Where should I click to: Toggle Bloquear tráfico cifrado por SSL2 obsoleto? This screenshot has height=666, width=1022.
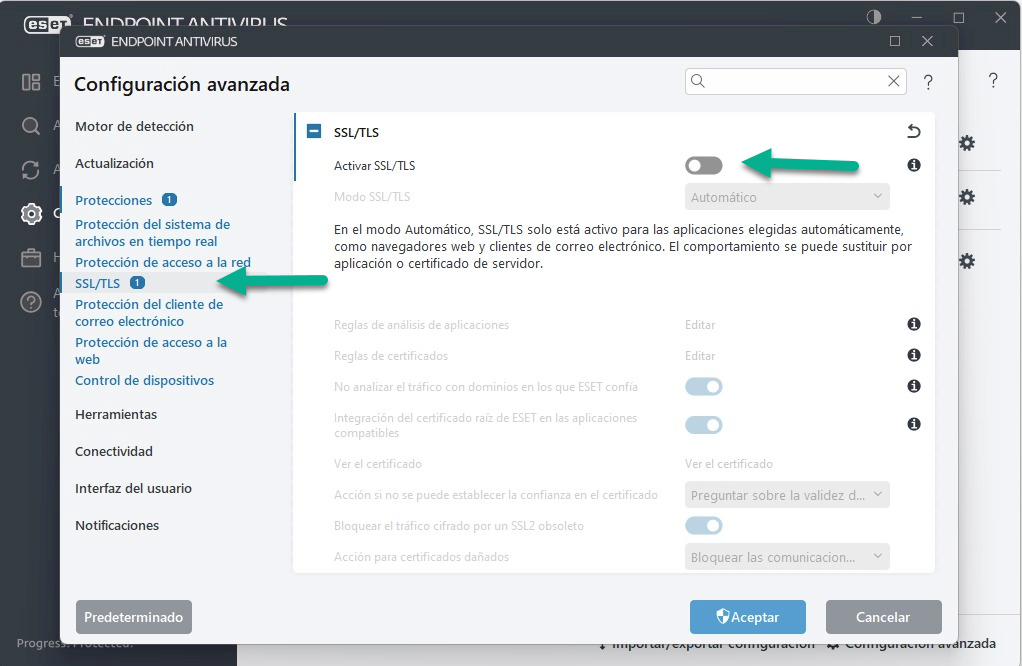click(x=703, y=525)
